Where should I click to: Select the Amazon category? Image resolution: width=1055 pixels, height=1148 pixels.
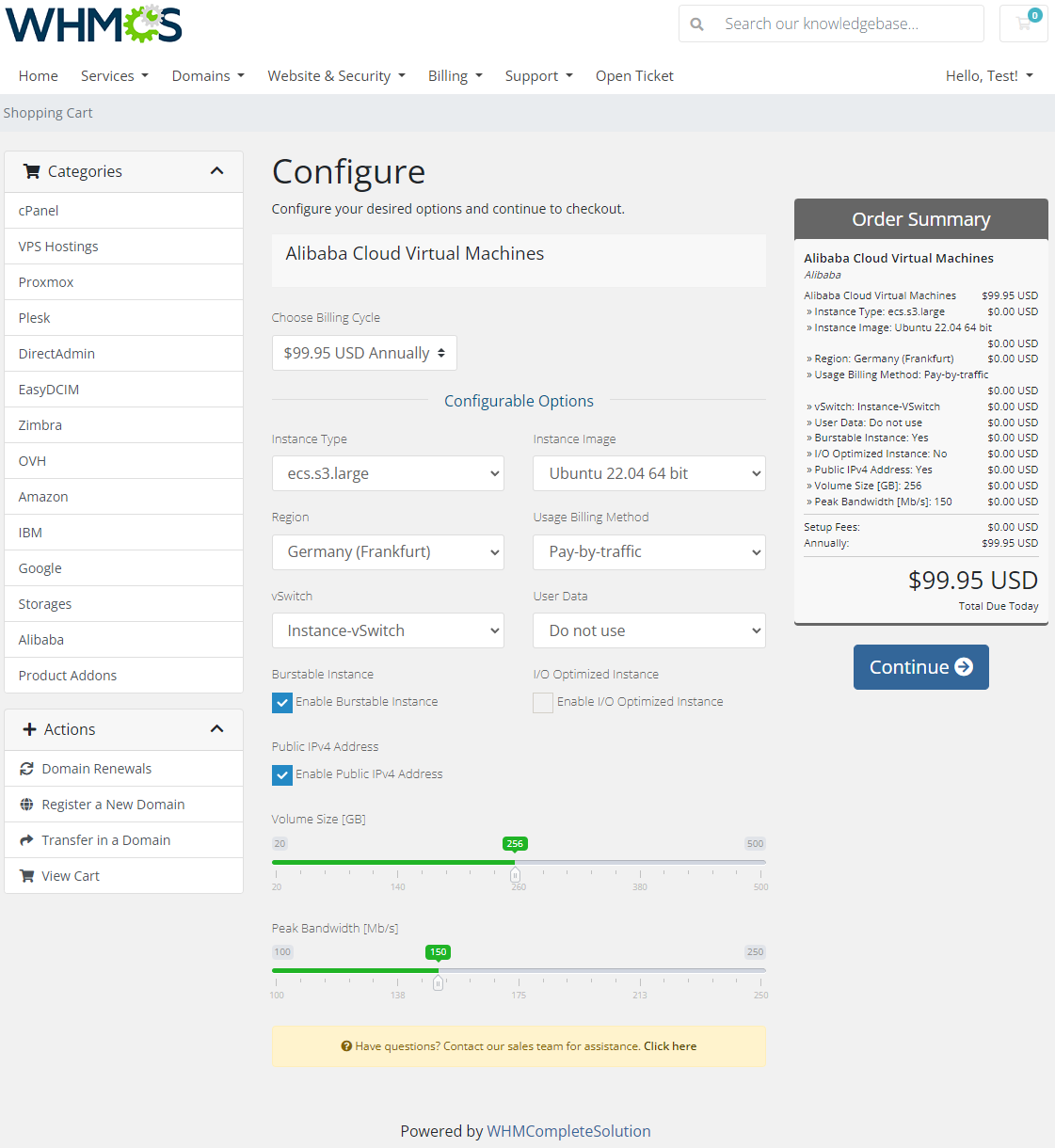(x=124, y=497)
